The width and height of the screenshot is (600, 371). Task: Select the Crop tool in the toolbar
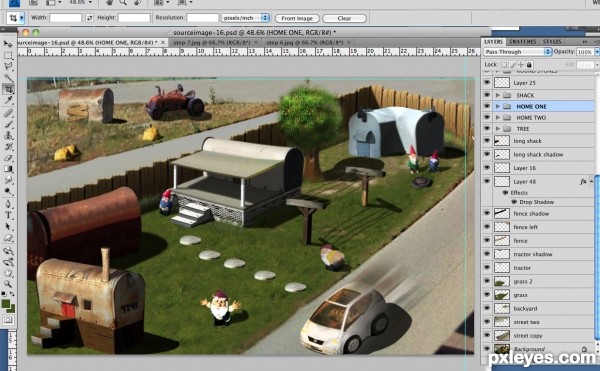tap(8, 89)
